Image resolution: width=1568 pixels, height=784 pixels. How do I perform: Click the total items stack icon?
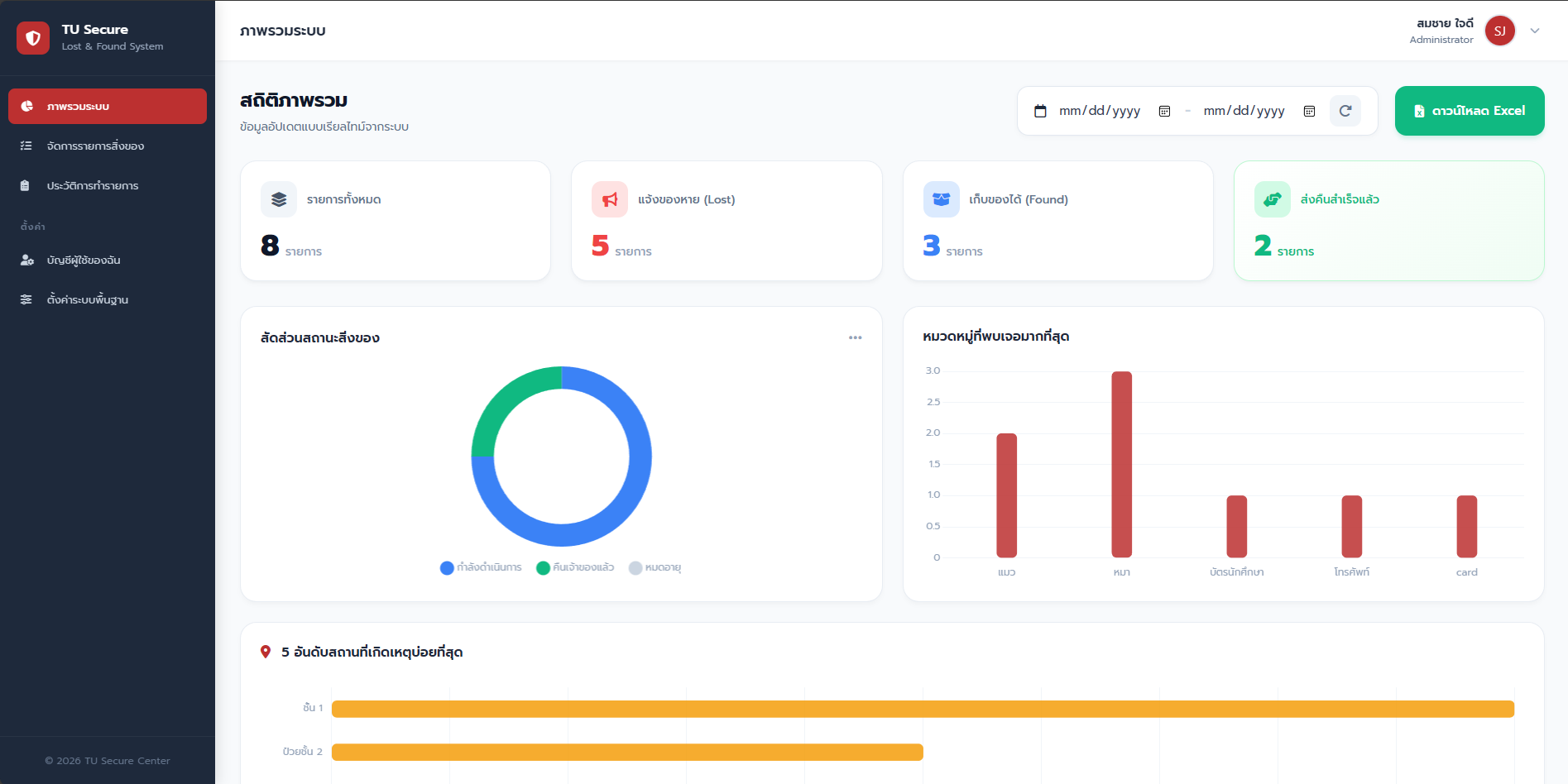(x=279, y=199)
